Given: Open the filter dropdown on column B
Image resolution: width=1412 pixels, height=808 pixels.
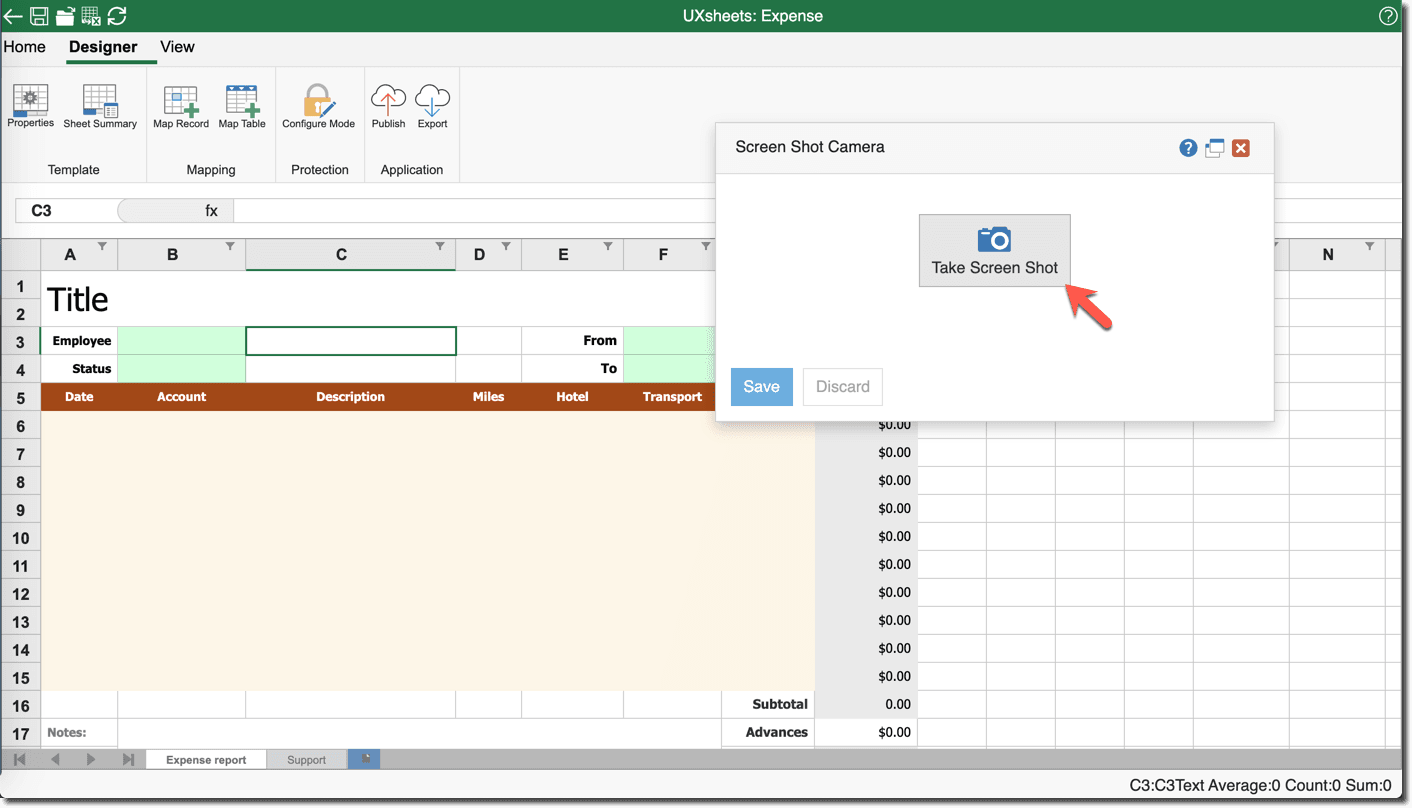Looking at the screenshot, I should (x=230, y=246).
